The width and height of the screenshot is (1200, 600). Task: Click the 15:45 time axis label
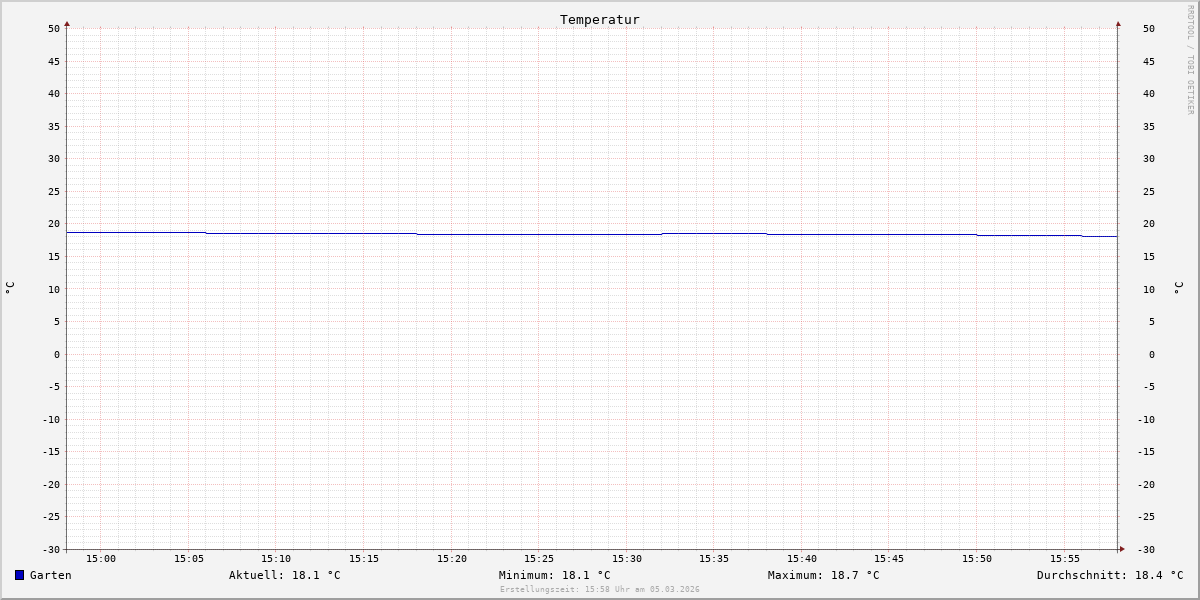tap(889, 558)
